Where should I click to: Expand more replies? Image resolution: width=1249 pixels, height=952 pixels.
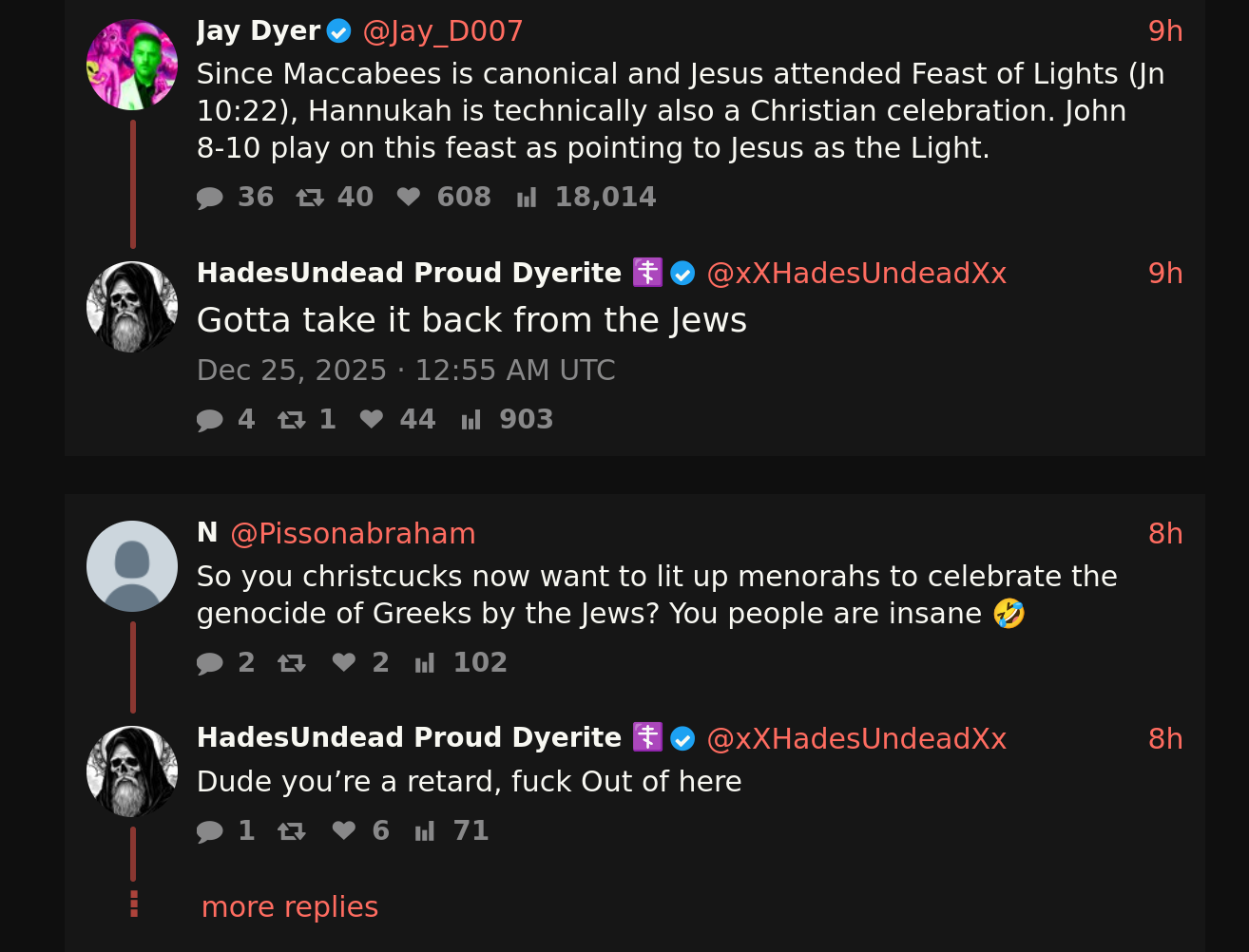coord(290,907)
